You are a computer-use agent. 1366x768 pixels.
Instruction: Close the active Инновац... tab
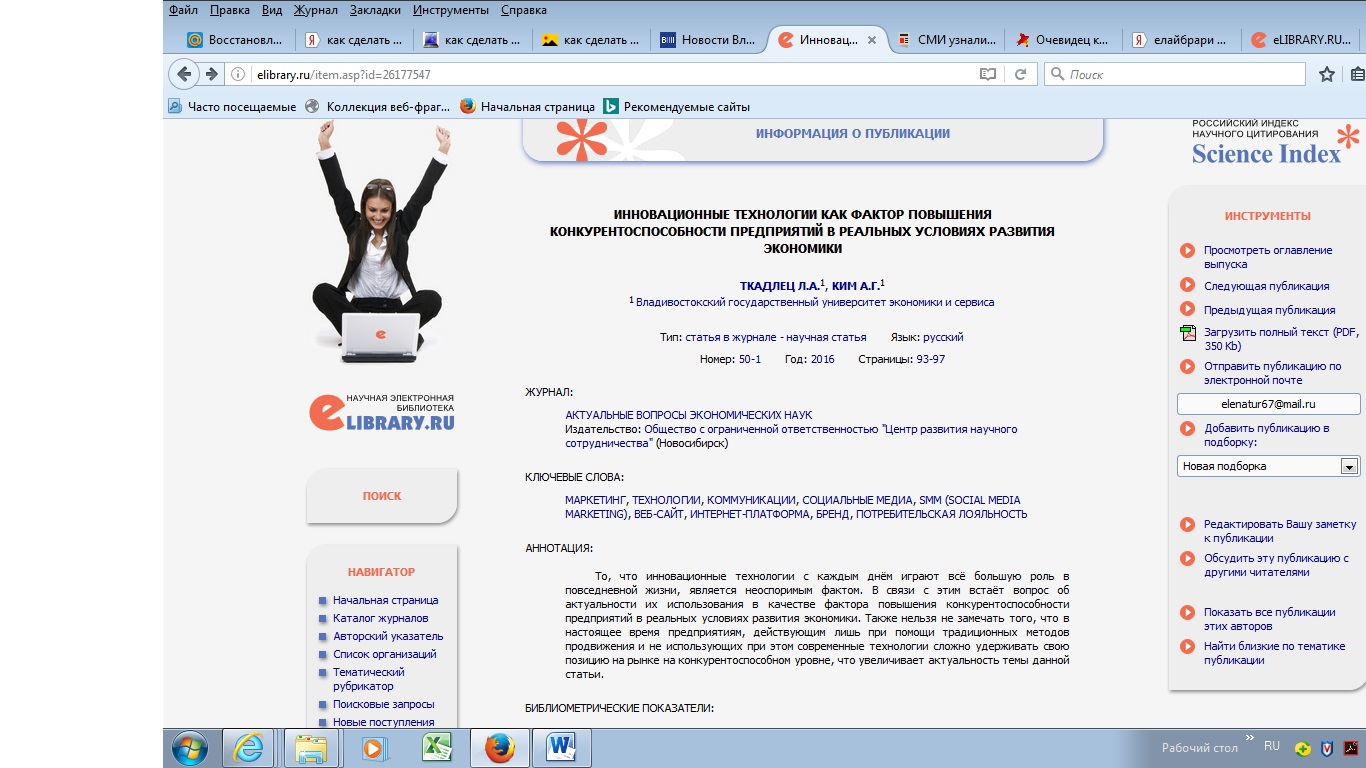click(871, 40)
